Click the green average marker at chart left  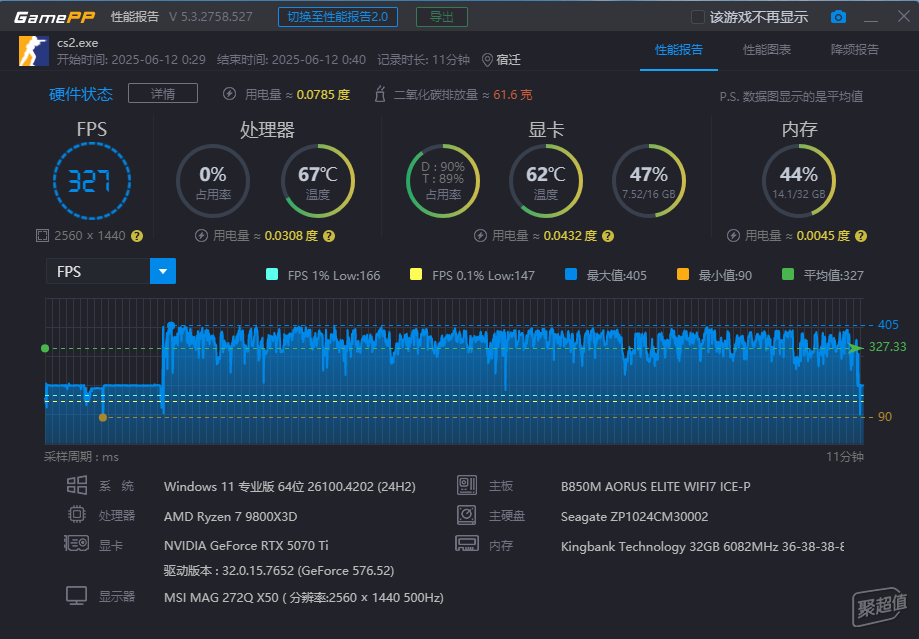[45, 348]
